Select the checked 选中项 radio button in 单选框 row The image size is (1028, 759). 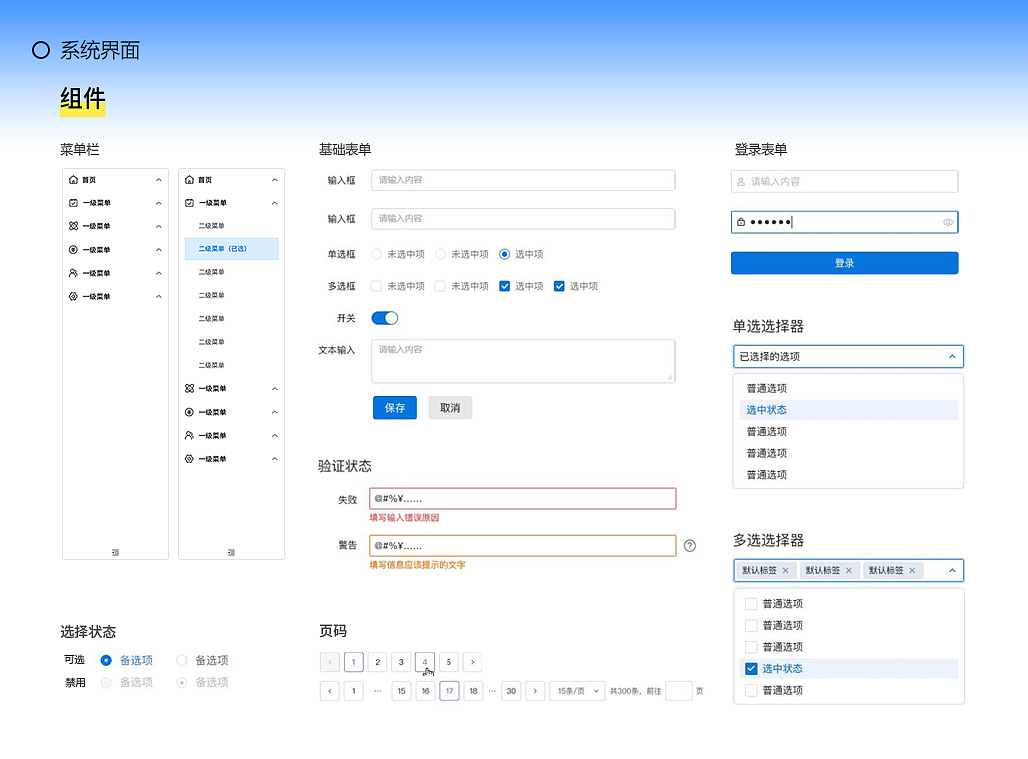pos(504,254)
